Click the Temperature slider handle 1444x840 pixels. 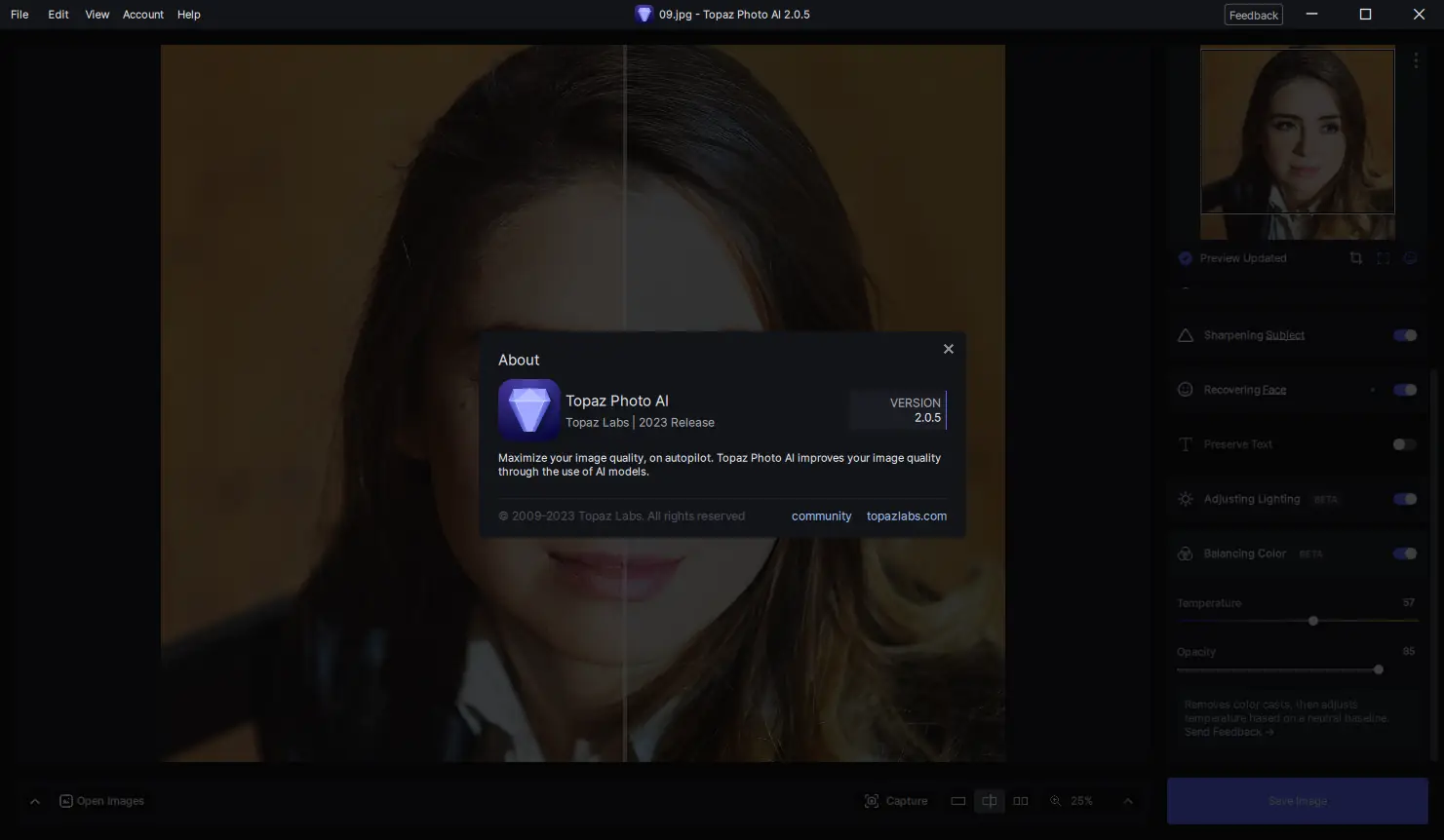[1313, 621]
